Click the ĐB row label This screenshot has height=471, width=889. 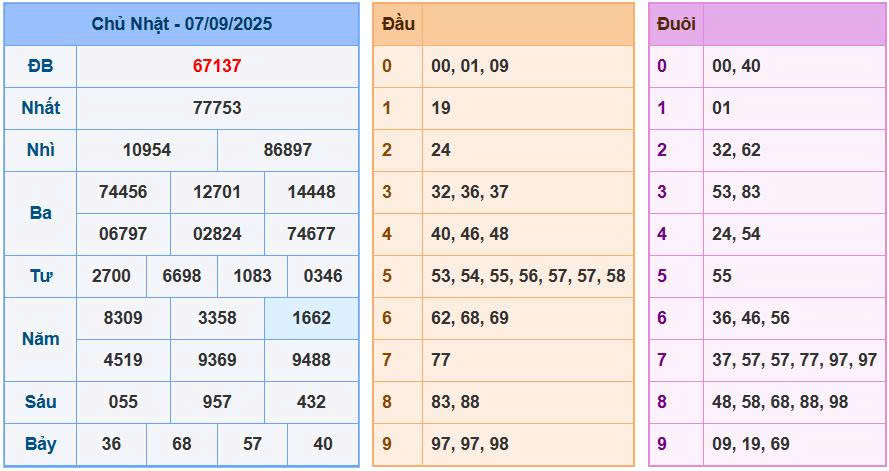[x=40, y=66]
